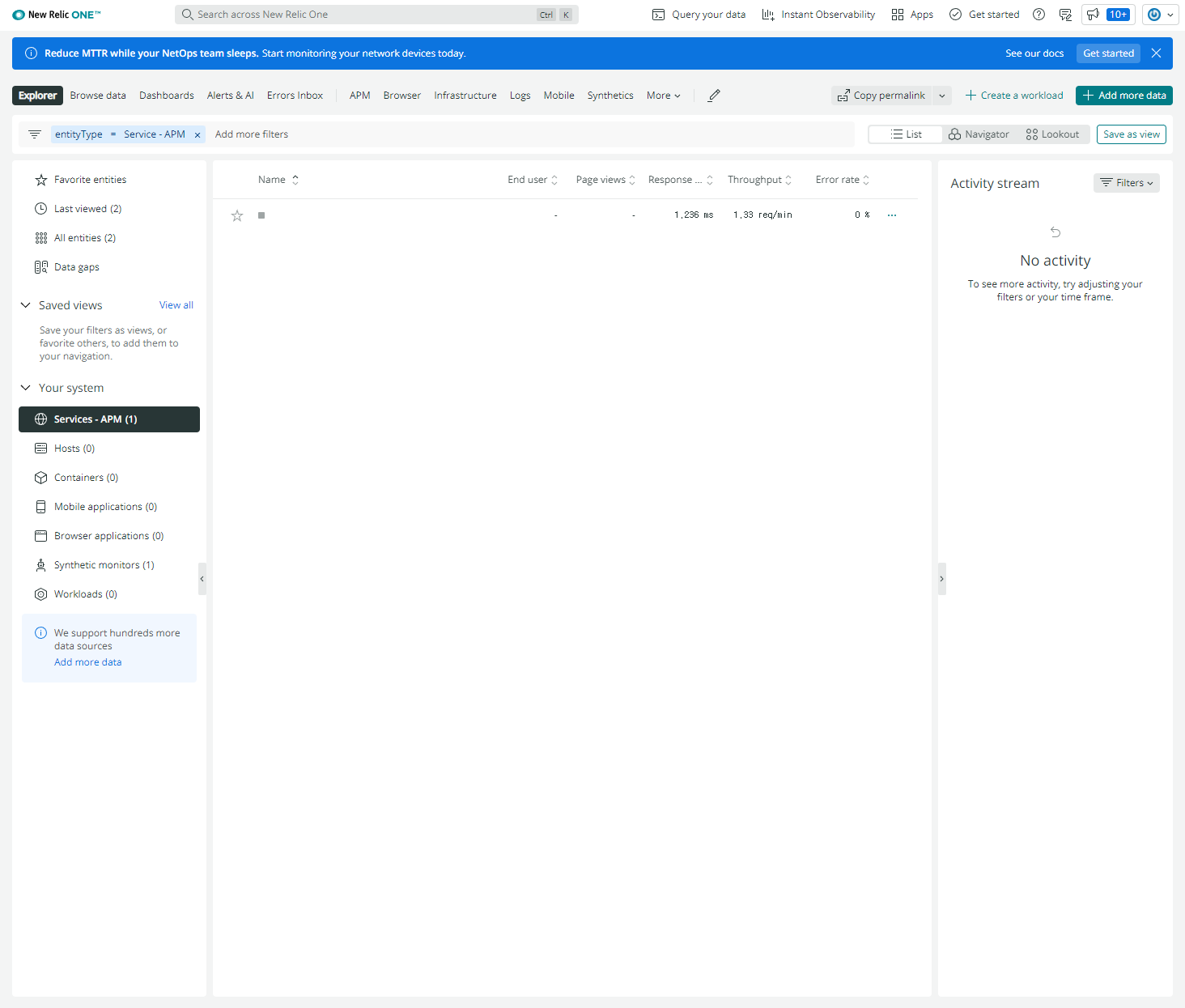Click Search across New Relic One field
This screenshot has height=1008, width=1185.
[376, 15]
